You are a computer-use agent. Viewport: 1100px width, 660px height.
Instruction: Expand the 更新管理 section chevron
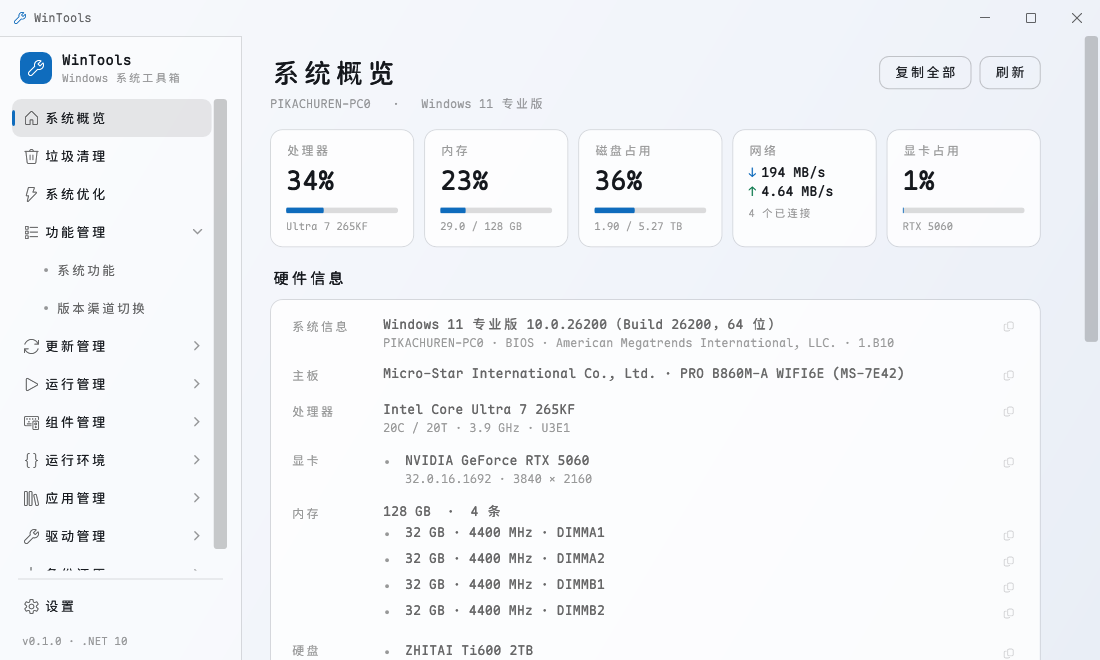tap(197, 346)
